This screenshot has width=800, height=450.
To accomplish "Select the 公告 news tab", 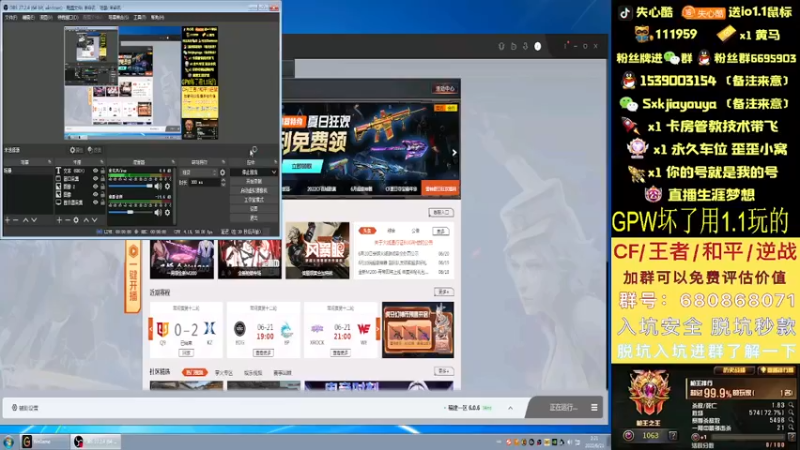I will pos(415,231).
